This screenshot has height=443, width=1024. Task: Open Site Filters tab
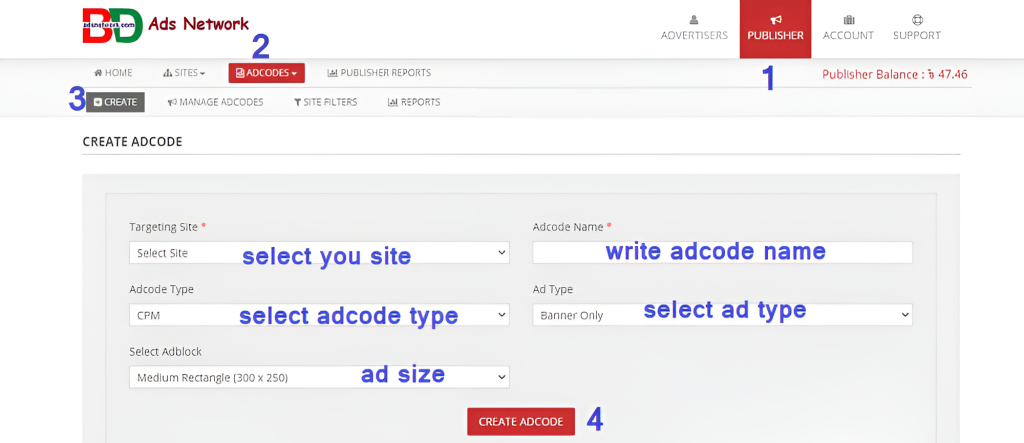tap(325, 102)
